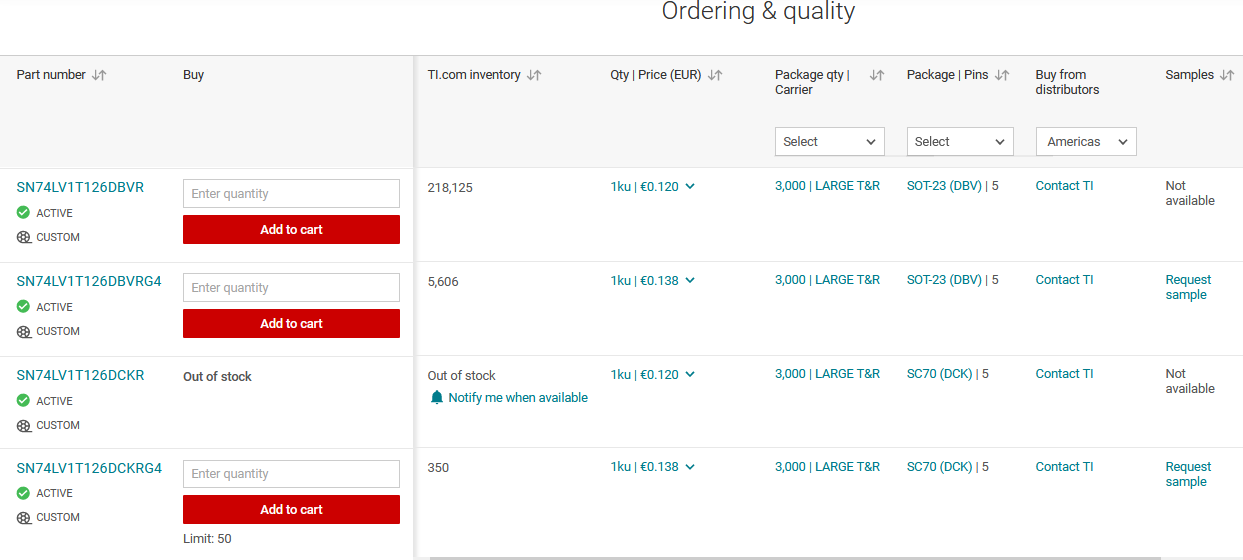This screenshot has height=560, width=1243.
Task: Request sample for SN74LV1T126DBVRG4
Action: tap(1188, 287)
